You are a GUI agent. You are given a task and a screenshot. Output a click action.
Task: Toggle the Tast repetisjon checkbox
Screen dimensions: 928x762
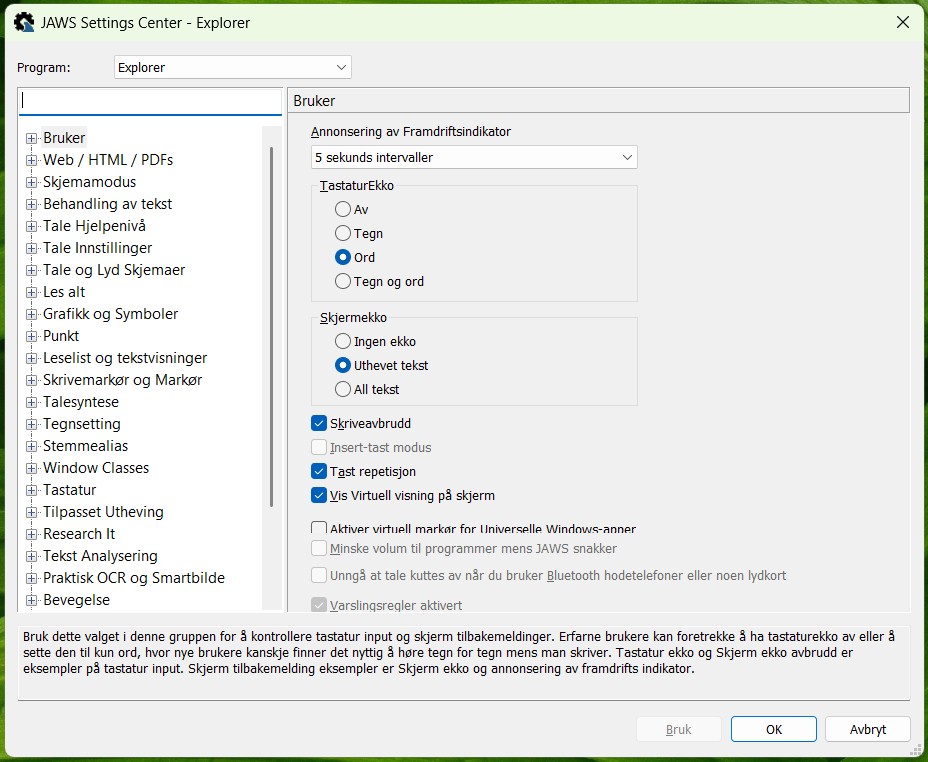(x=319, y=472)
